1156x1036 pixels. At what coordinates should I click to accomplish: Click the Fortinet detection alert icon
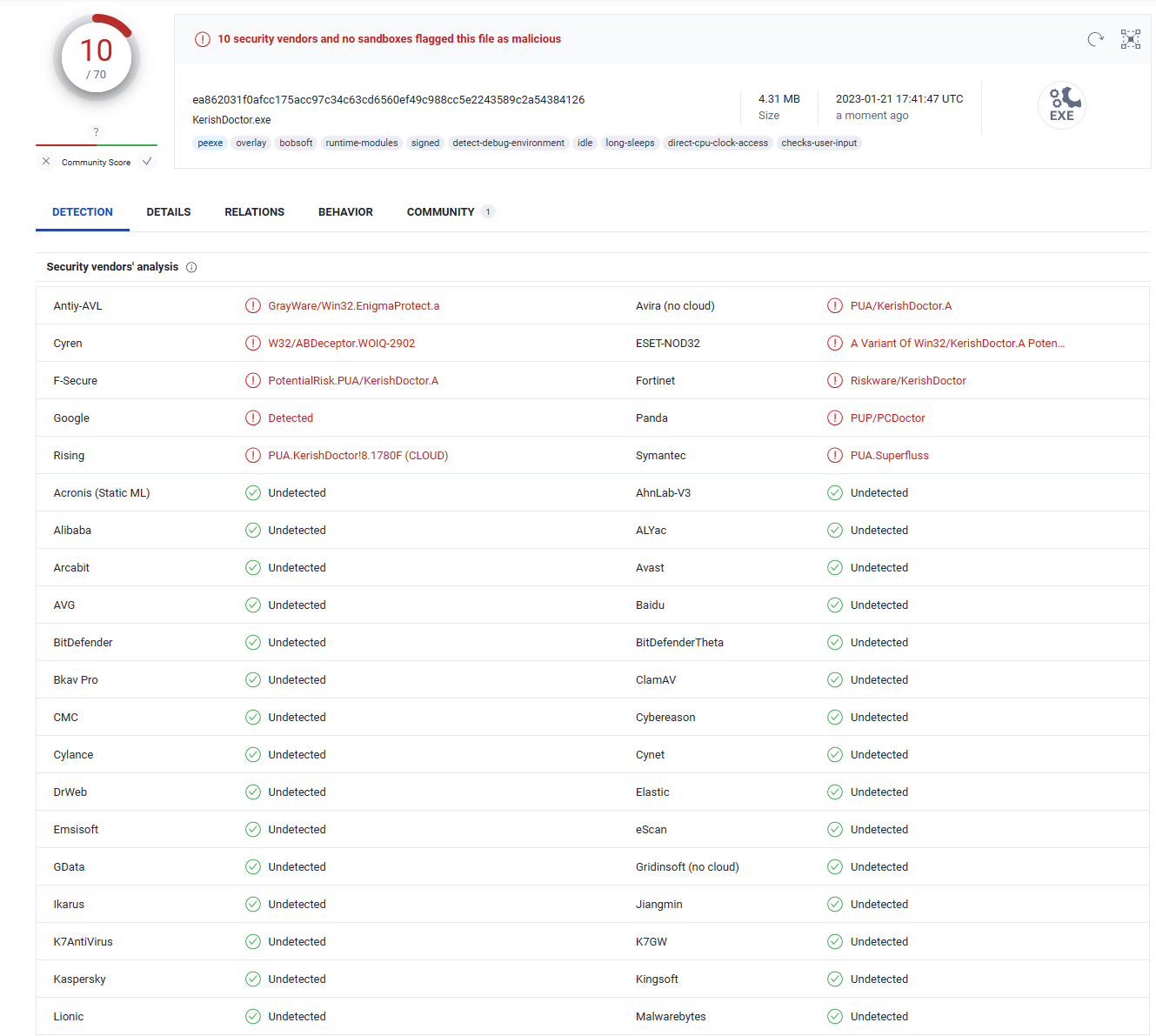coord(835,381)
